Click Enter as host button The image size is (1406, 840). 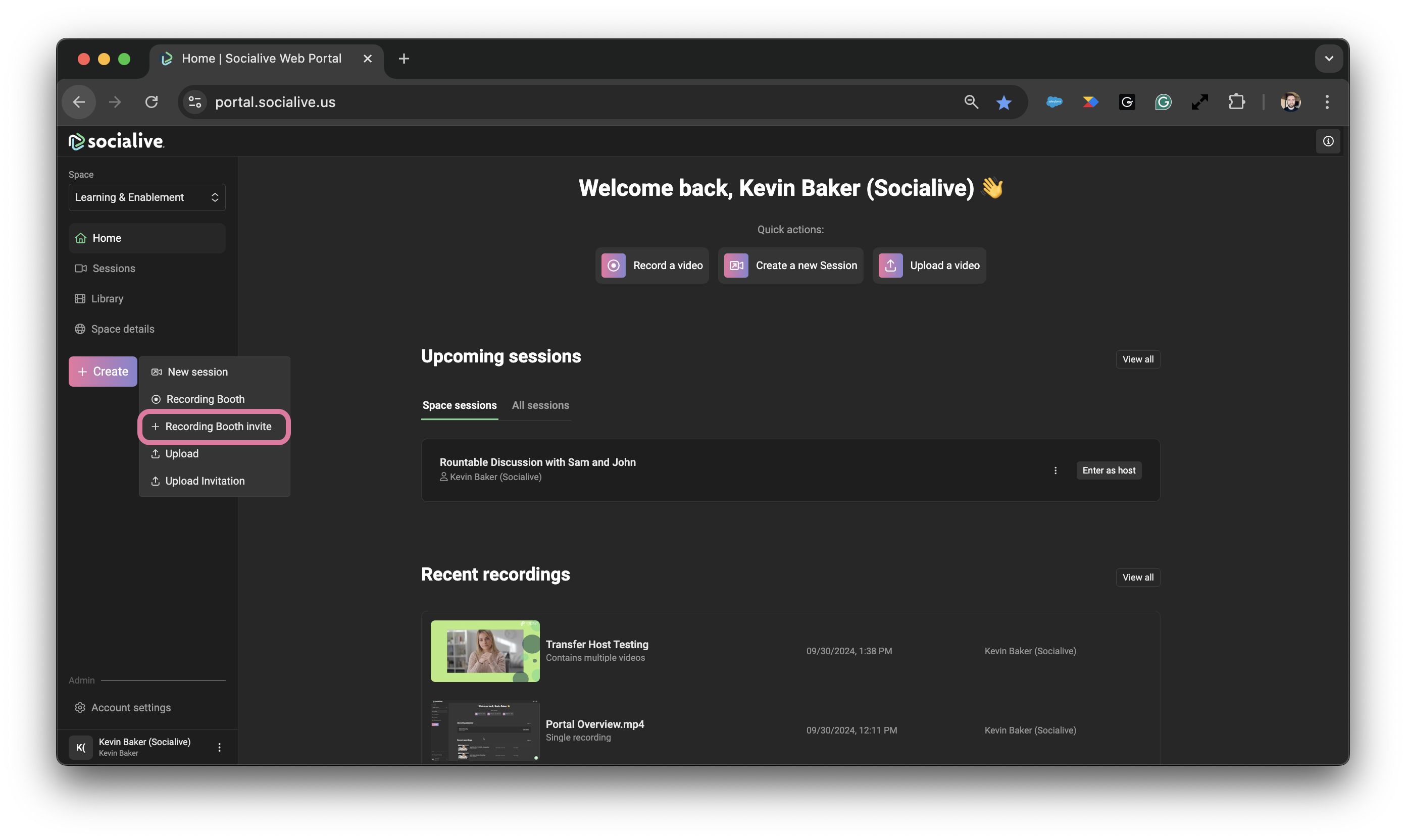coord(1108,470)
